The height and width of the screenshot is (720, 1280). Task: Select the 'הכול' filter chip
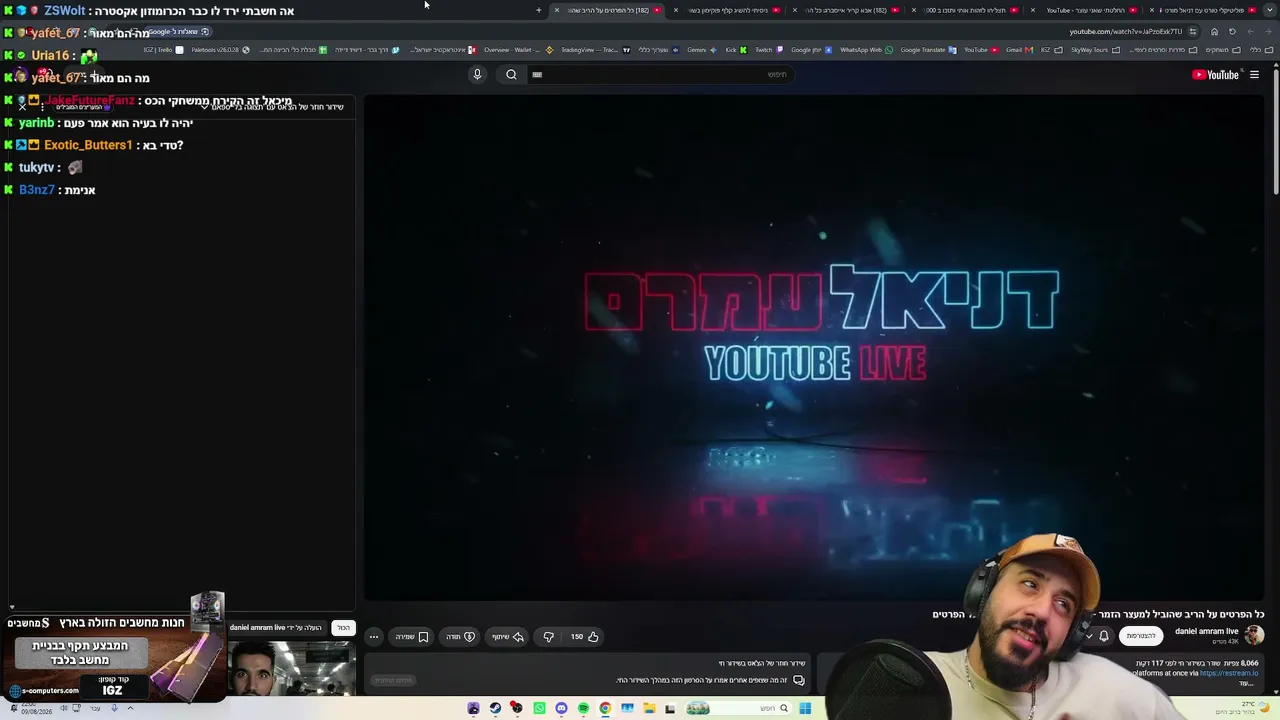tap(343, 628)
